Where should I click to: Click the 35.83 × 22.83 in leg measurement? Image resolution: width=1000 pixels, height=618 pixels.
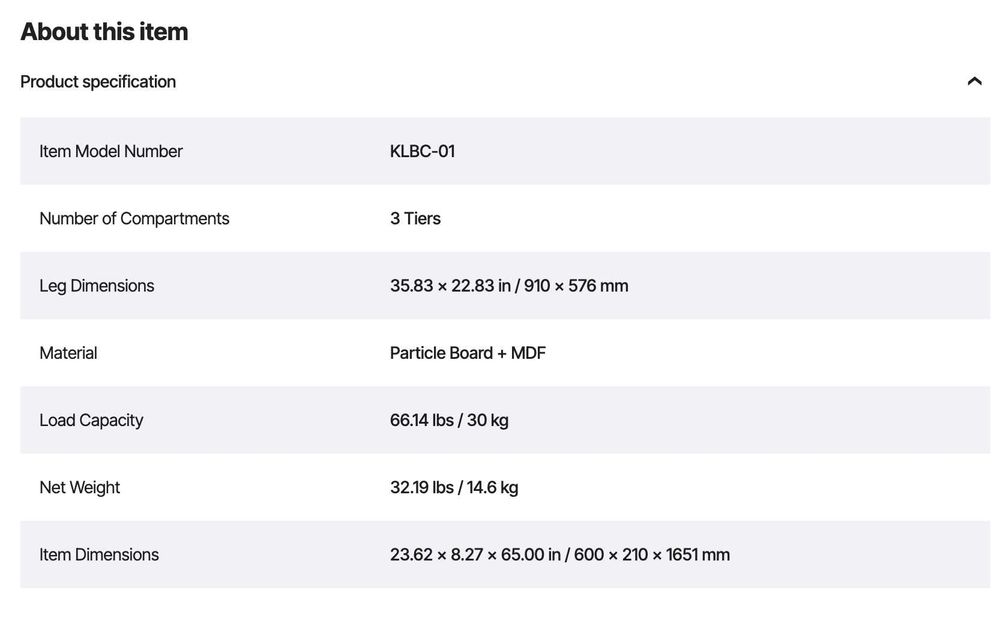point(450,286)
